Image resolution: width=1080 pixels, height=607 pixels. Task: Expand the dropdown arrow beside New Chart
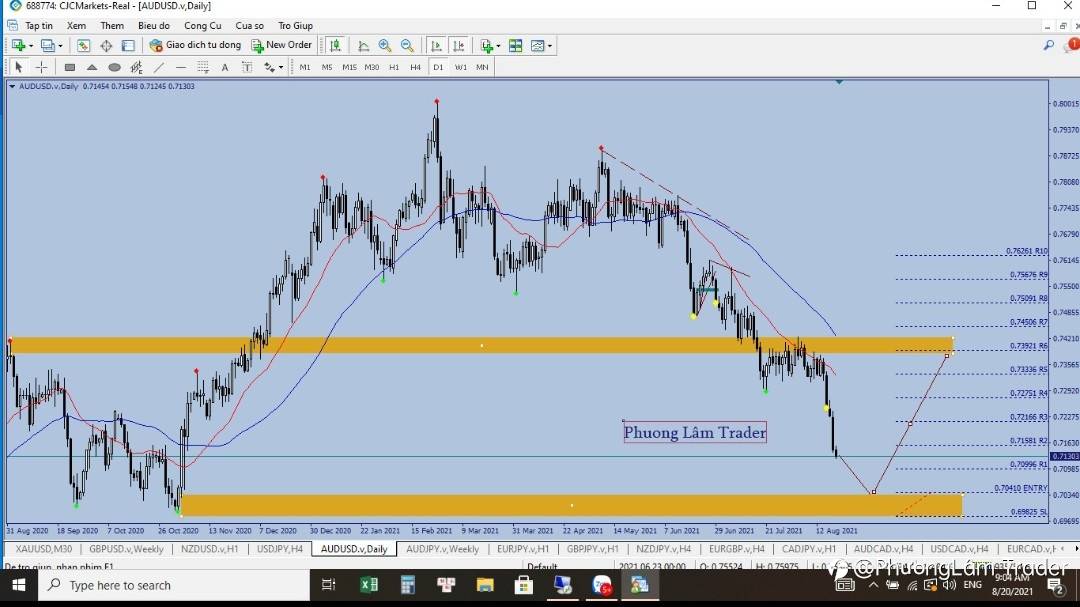pos(31,46)
